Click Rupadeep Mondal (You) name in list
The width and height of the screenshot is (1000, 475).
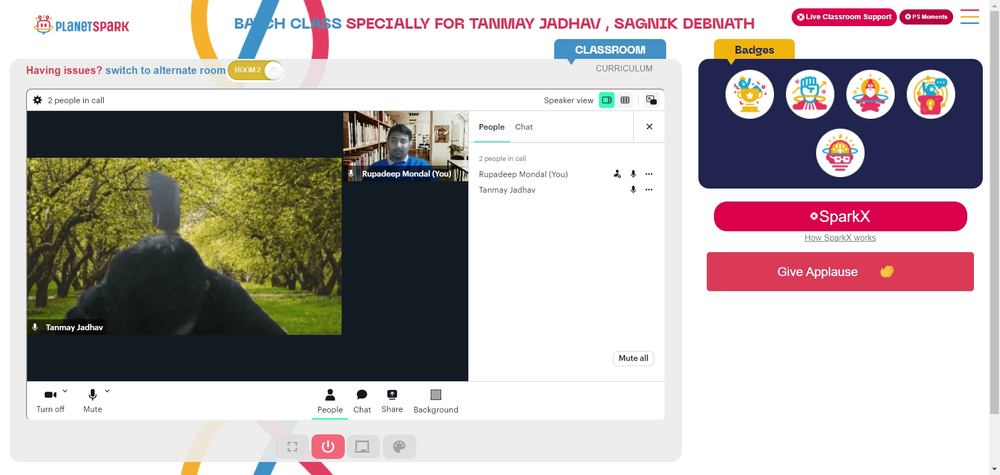click(523, 174)
